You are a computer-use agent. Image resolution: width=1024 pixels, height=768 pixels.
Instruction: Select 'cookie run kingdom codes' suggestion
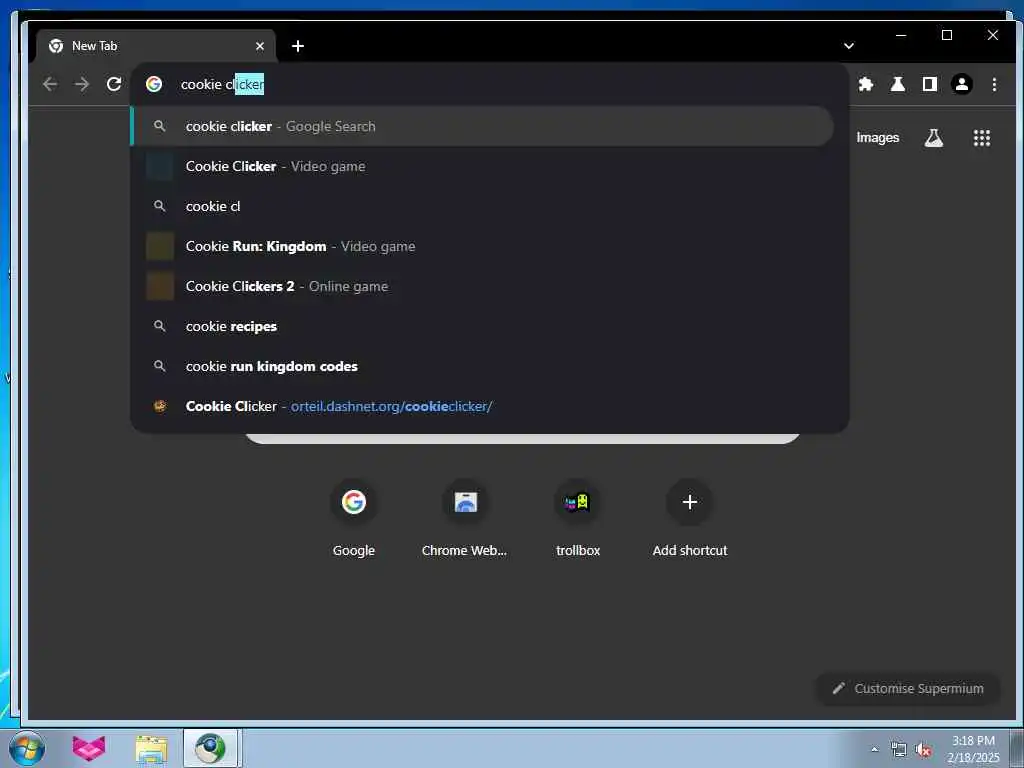482,366
